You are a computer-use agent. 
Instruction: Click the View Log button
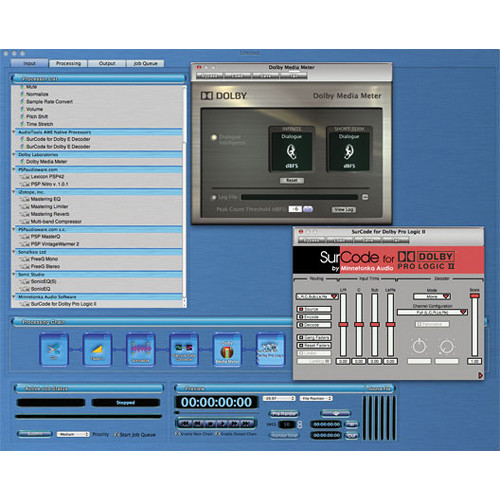point(344,209)
